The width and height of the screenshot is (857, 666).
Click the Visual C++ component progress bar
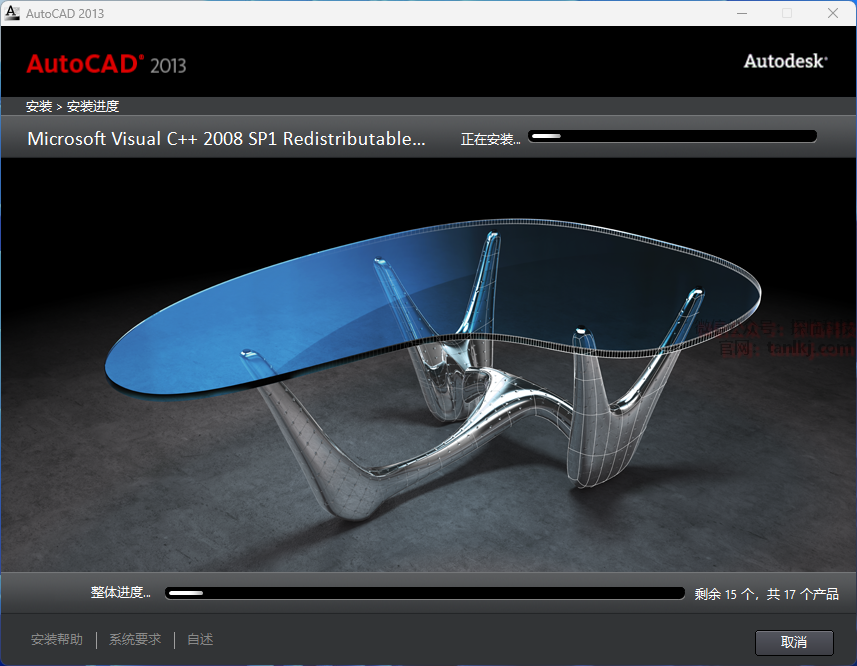click(672, 136)
